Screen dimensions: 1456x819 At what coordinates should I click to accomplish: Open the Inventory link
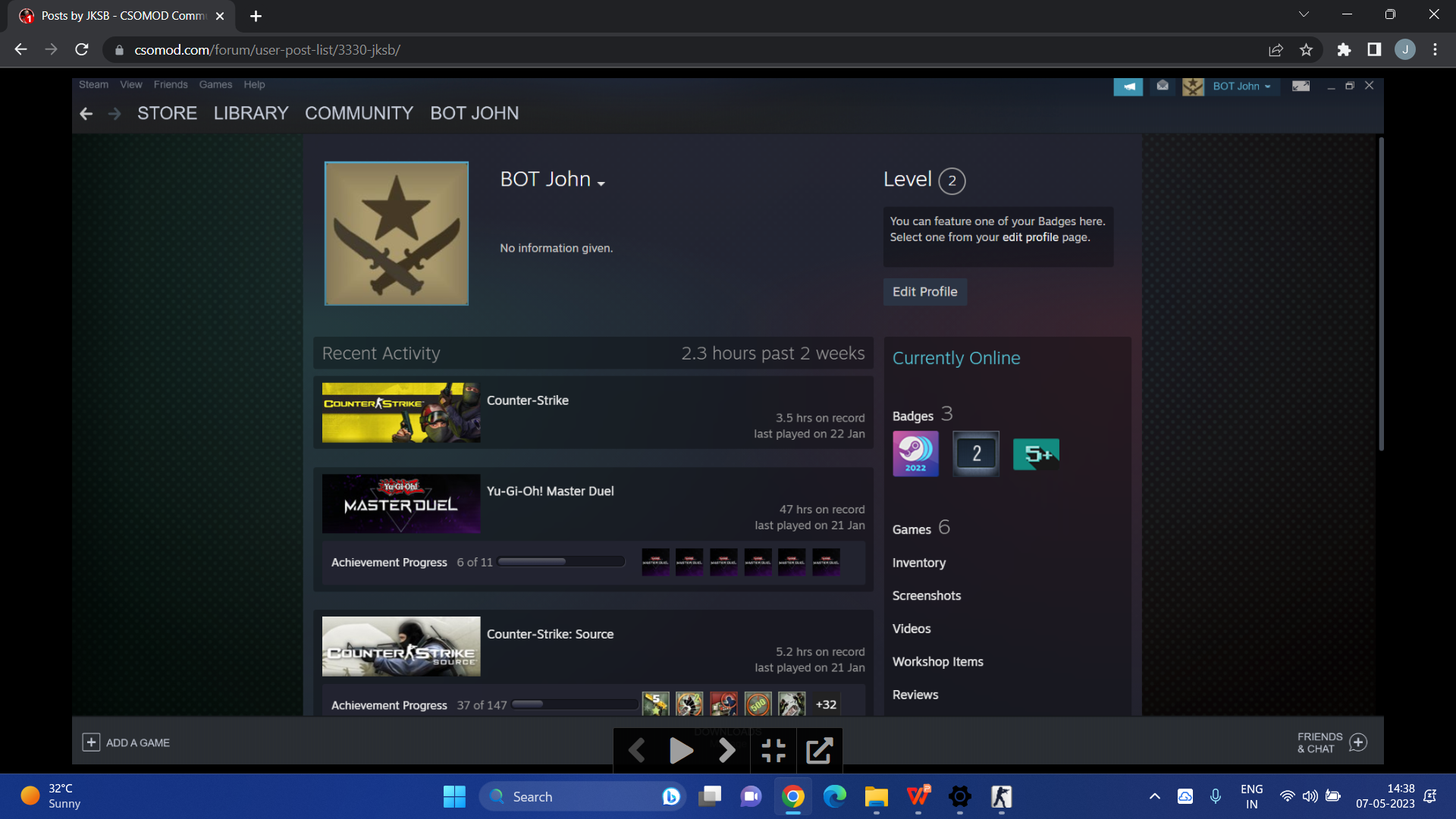coord(918,563)
